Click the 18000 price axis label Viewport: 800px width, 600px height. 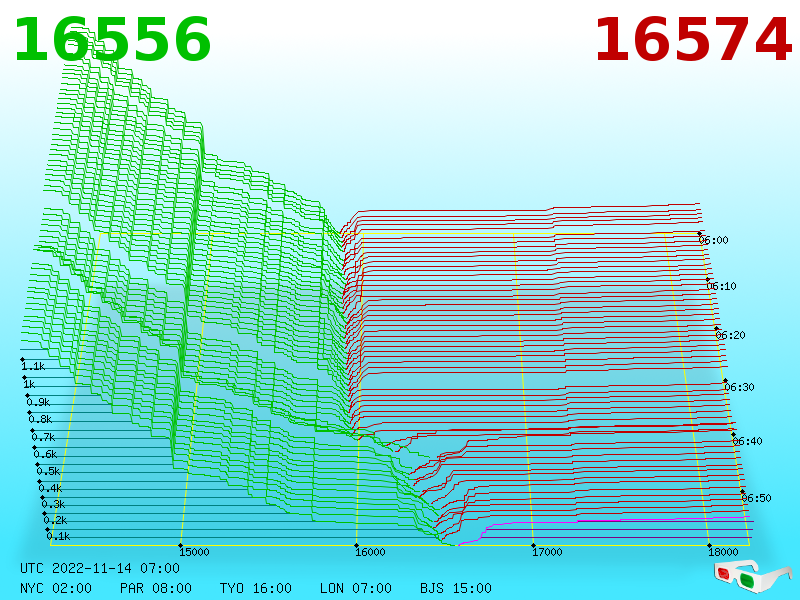(x=723, y=552)
